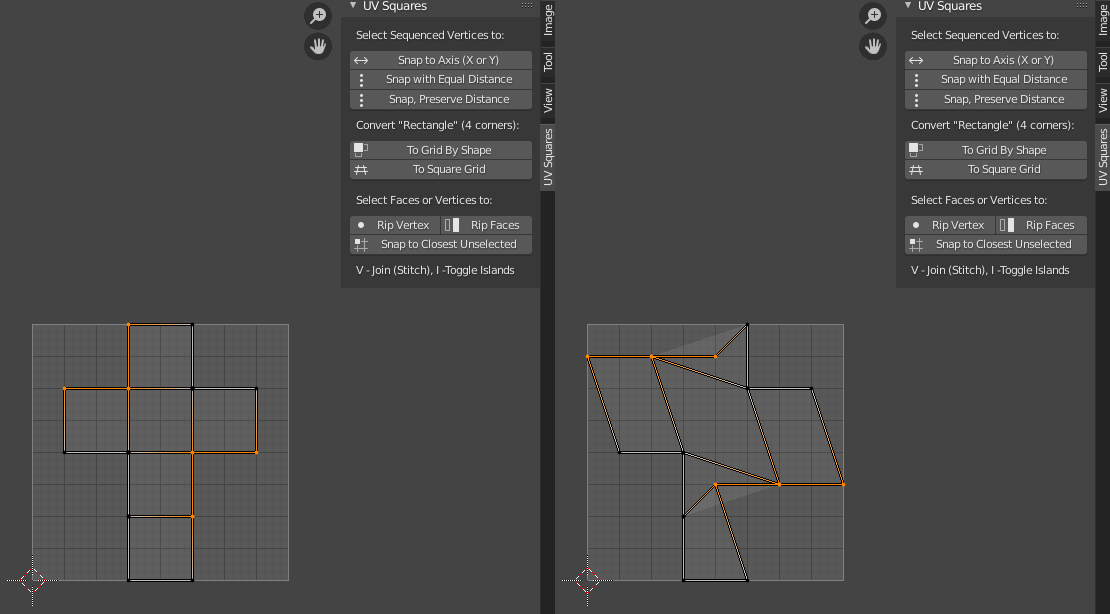Click the drag grip dots on left UV Squares header
1110x614 pixels.
tap(527, 6)
